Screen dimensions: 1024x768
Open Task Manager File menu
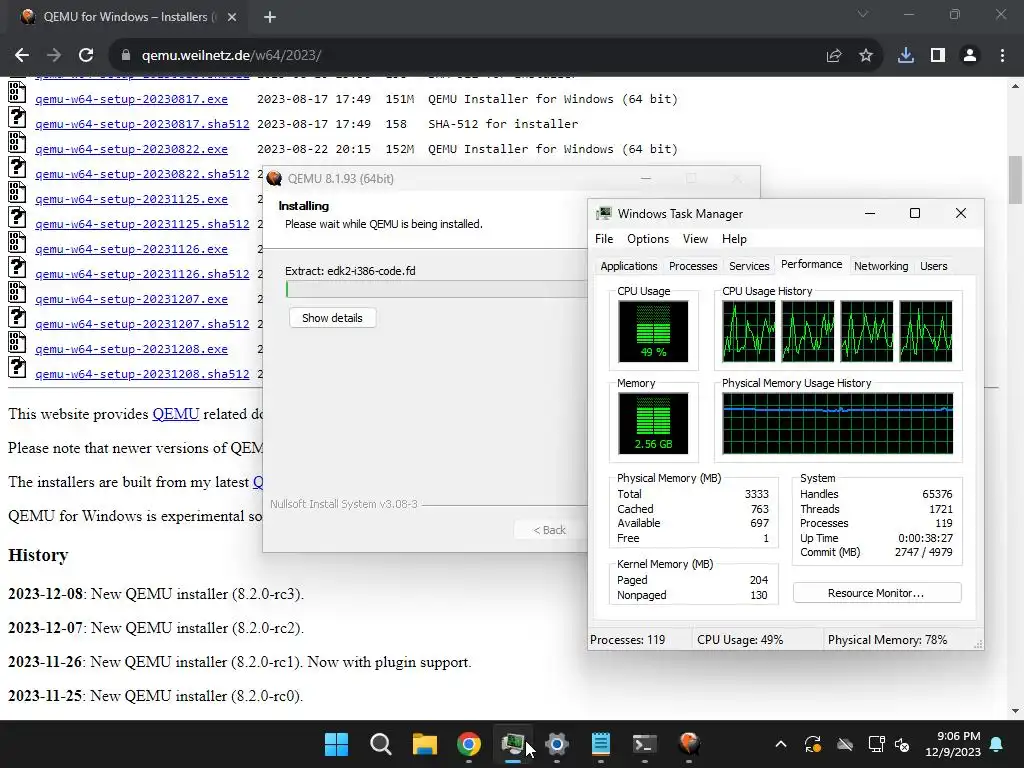(x=604, y=239)
